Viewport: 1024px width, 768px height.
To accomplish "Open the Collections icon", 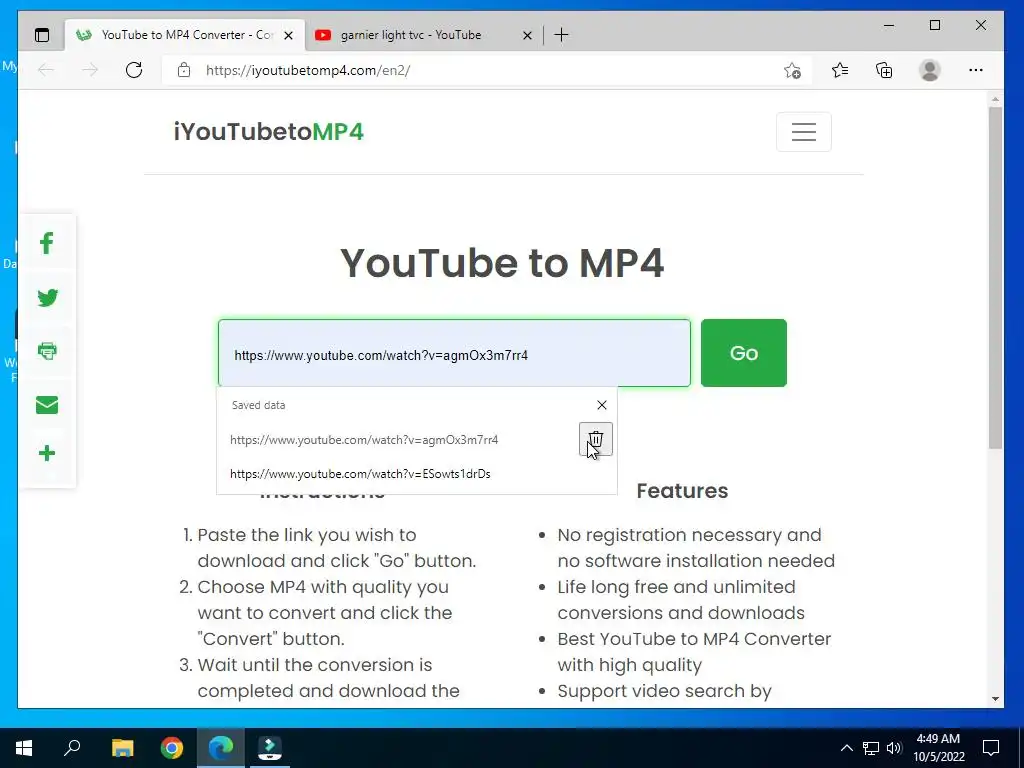I will click(884, 70).
